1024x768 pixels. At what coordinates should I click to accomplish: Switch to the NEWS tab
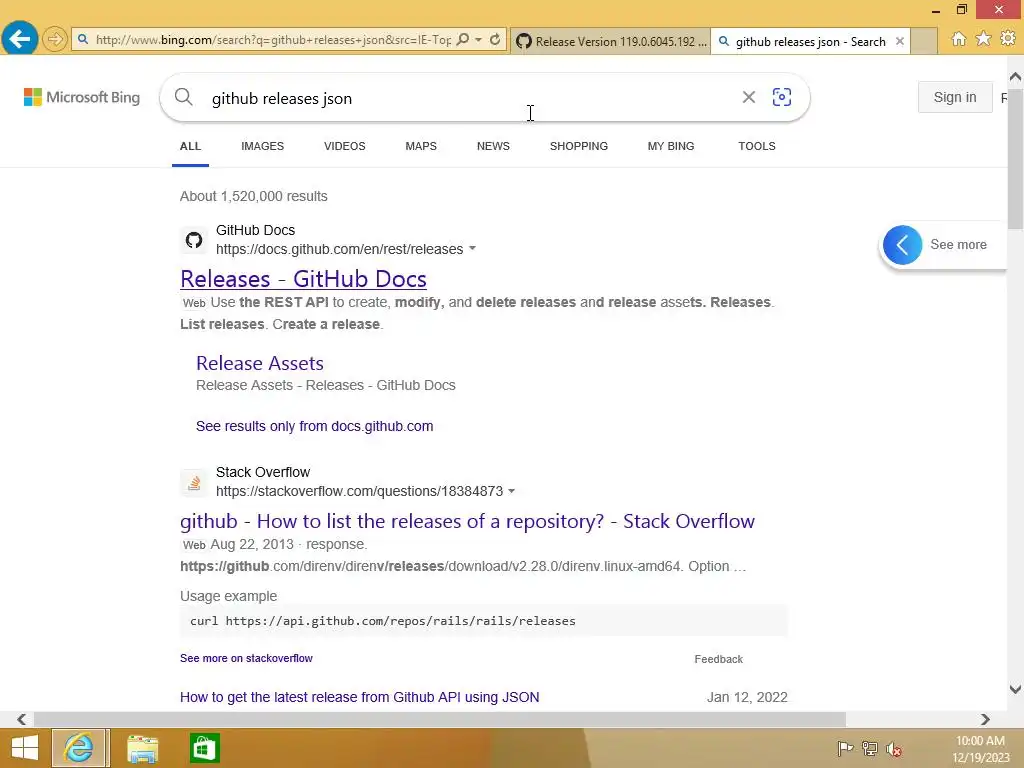pyautogui.click(x=493, y=146)
